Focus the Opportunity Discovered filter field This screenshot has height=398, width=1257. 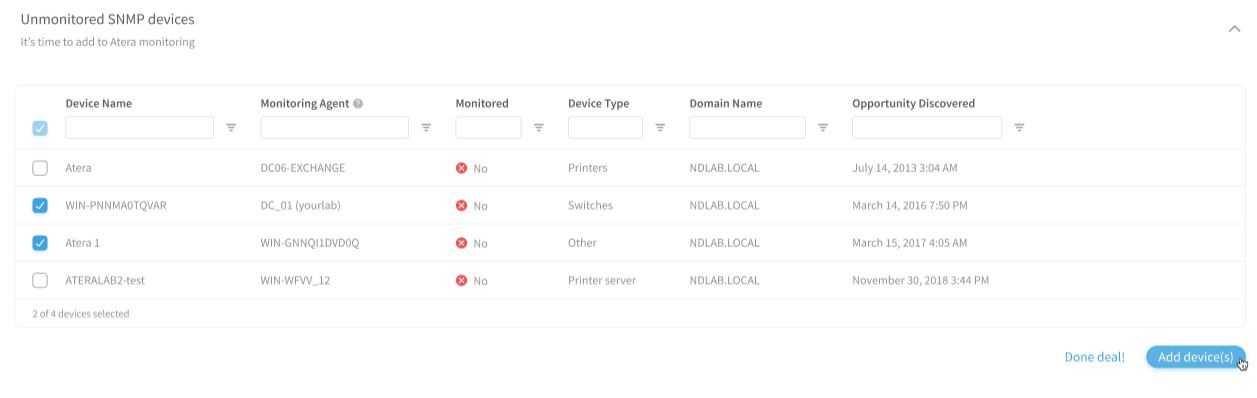coord(927,127)
